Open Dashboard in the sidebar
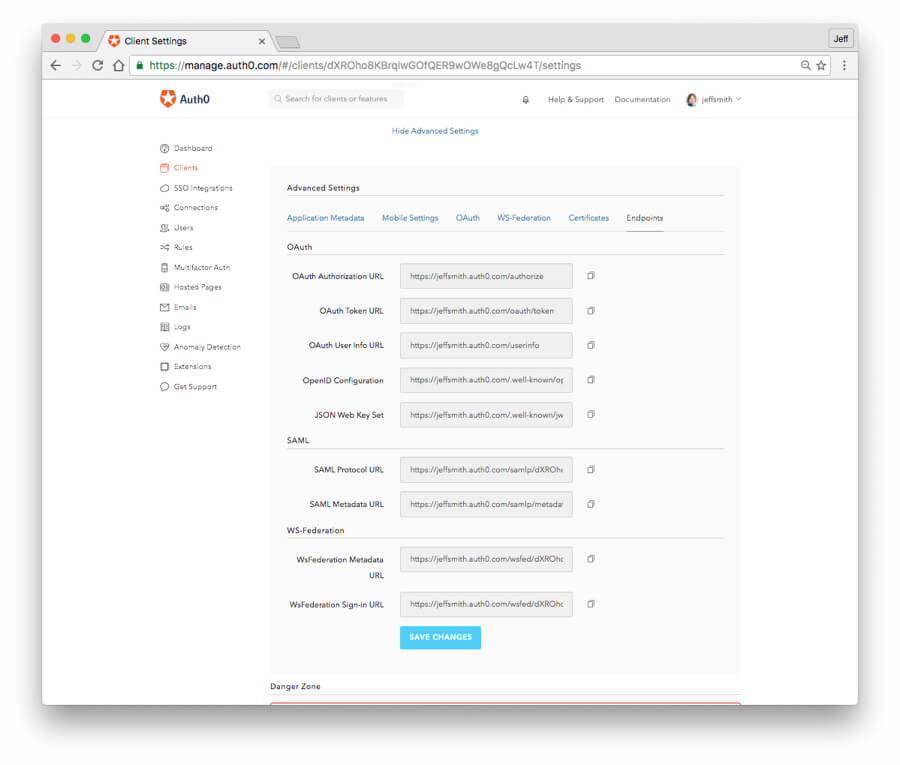900x765 pixels. [x=186, y=148]
